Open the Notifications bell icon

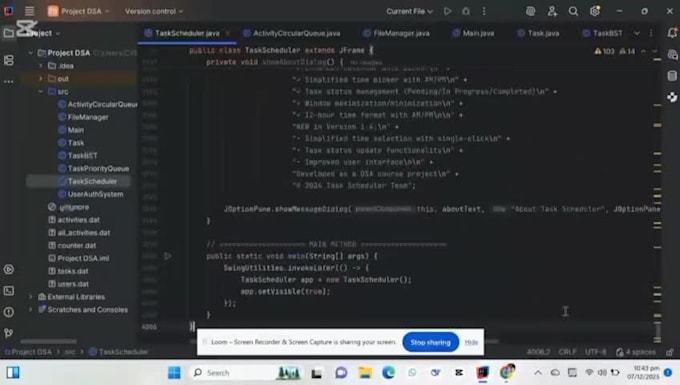coord(672,33)
